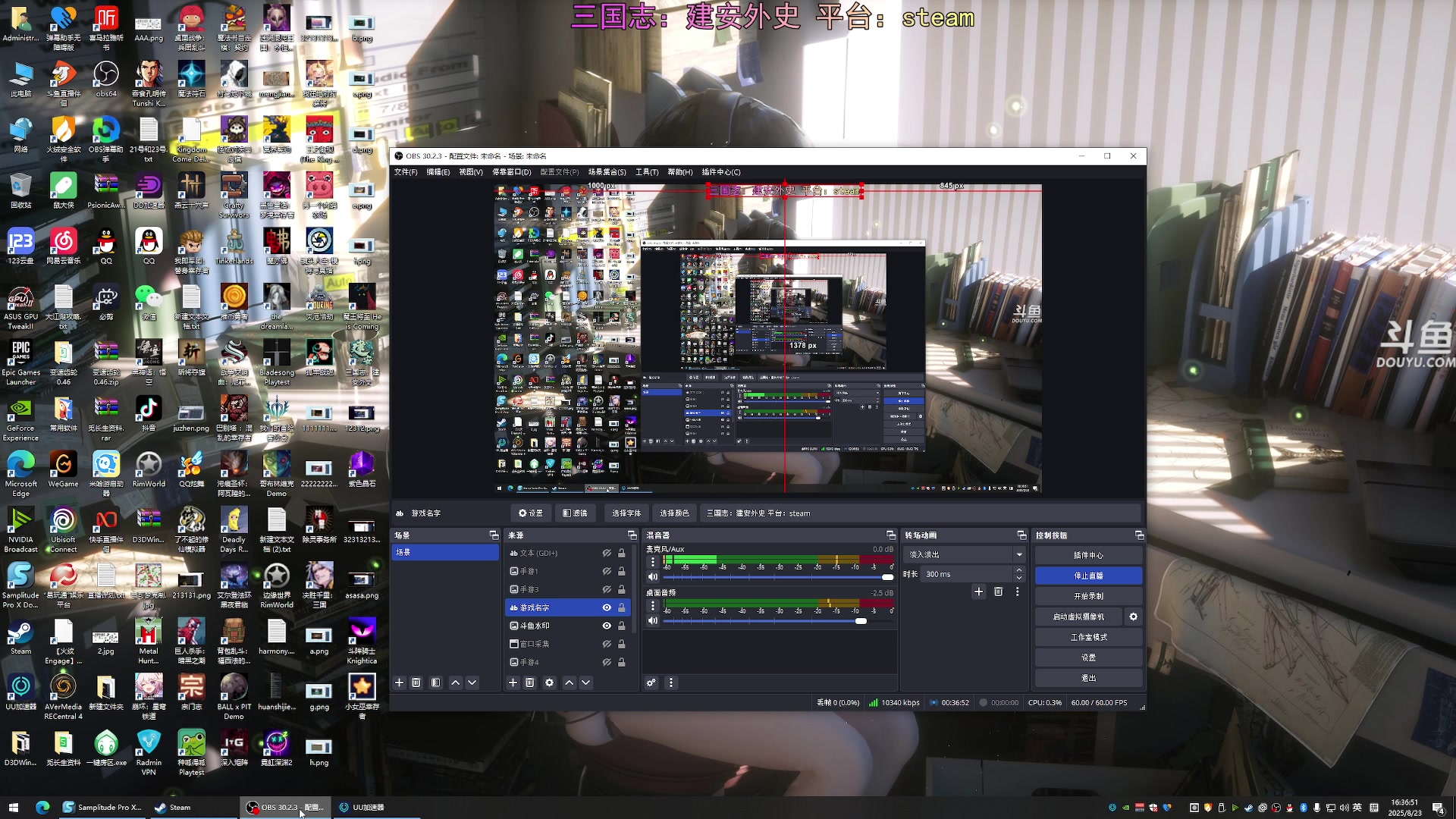Move scene up with arrow in Scenes panel
Viewport: 1456px width, 819px height.
coord(456,682)
